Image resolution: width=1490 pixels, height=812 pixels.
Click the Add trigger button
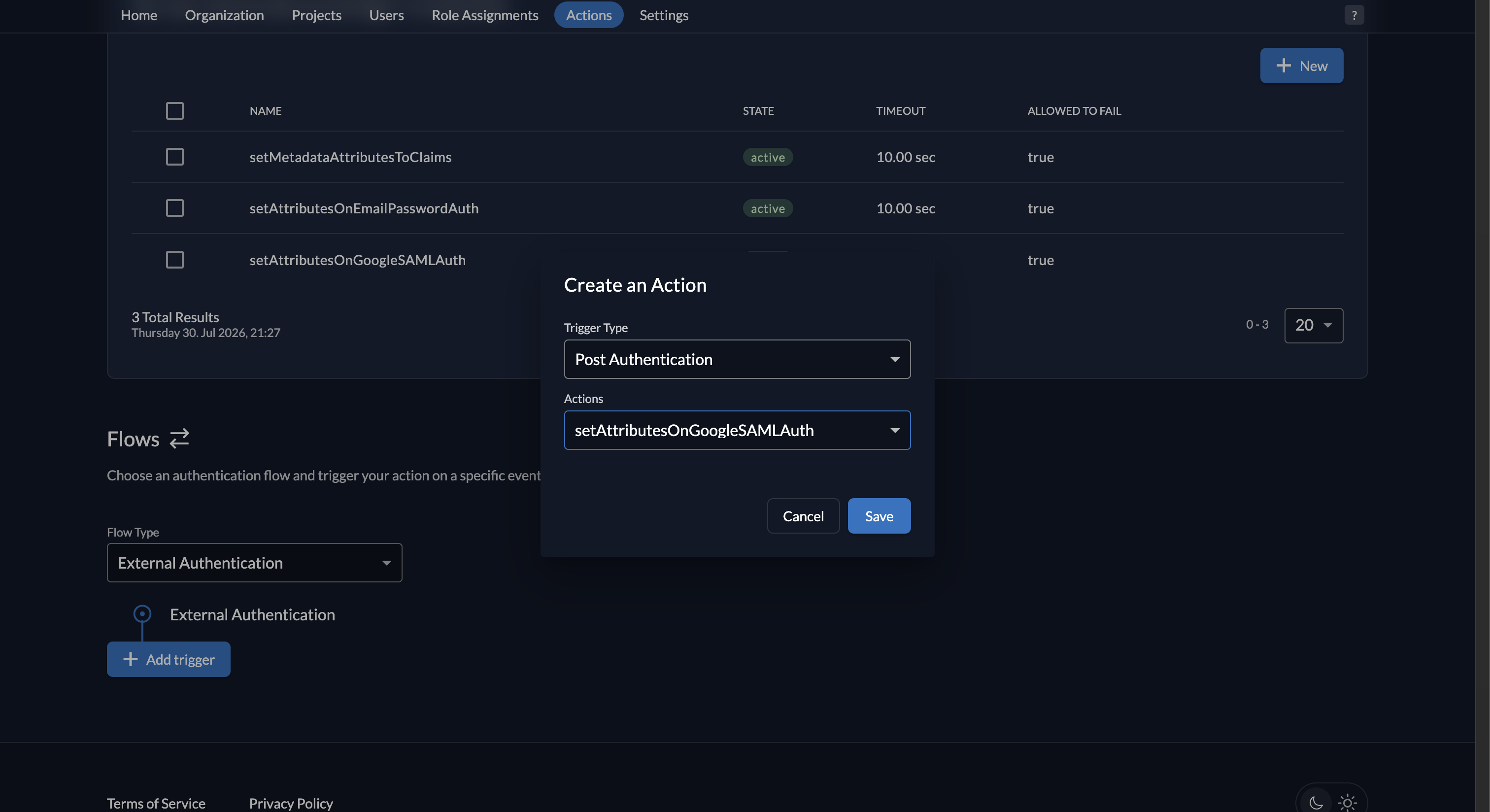point(169,659)
